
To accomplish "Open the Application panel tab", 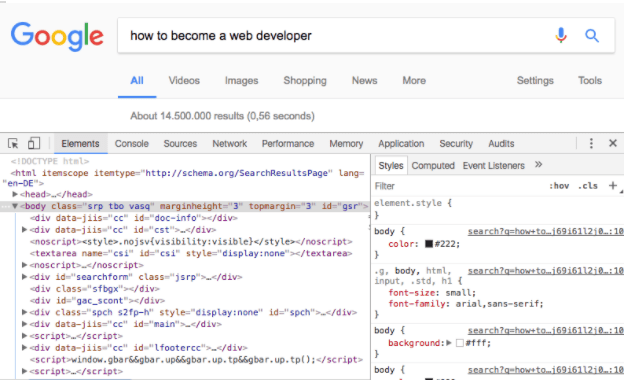I will pyautogui.click(x=401, y=144).
